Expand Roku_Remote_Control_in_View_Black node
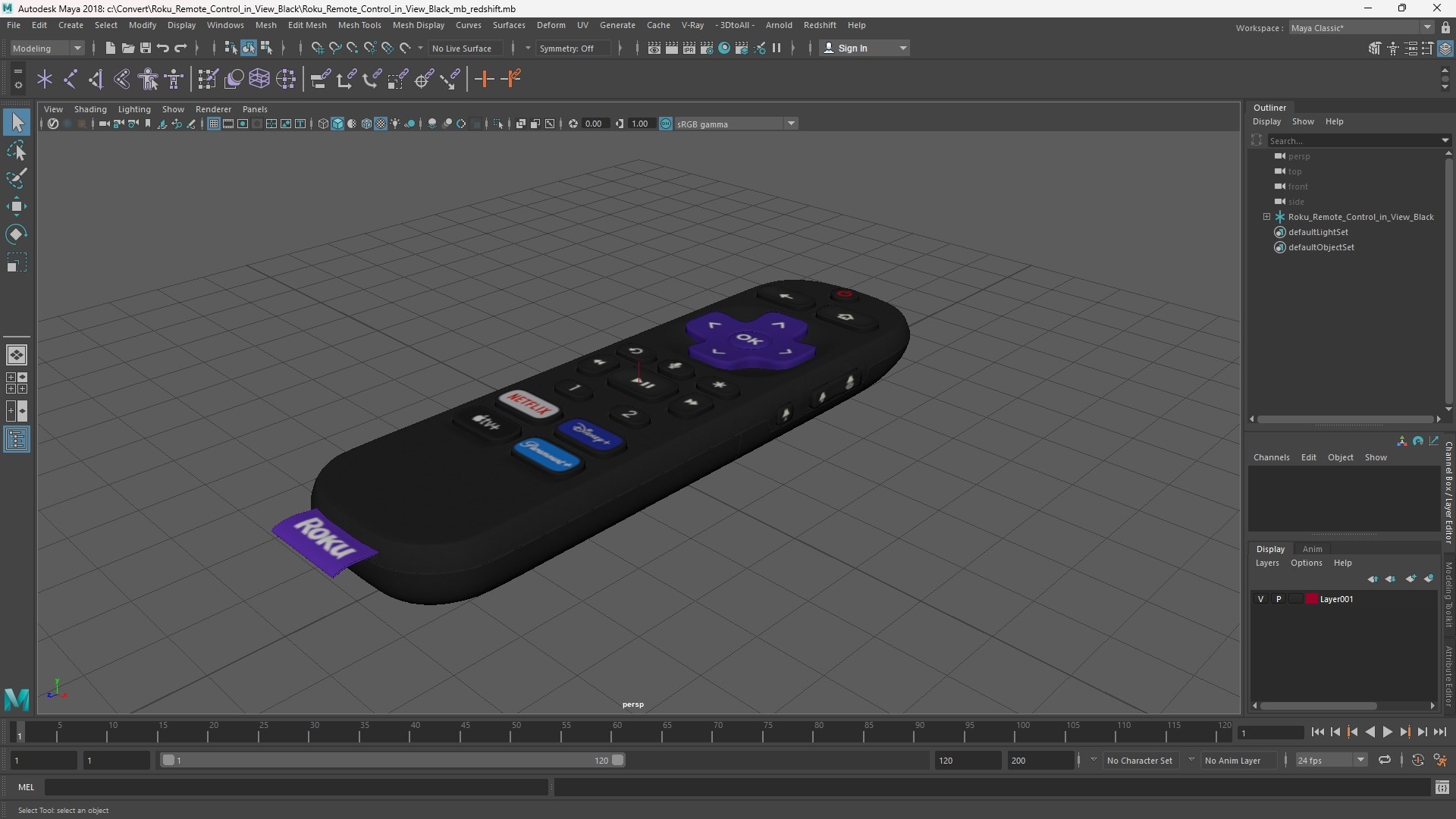This screenshot has height=819, width=1456. pos(1266,217)
